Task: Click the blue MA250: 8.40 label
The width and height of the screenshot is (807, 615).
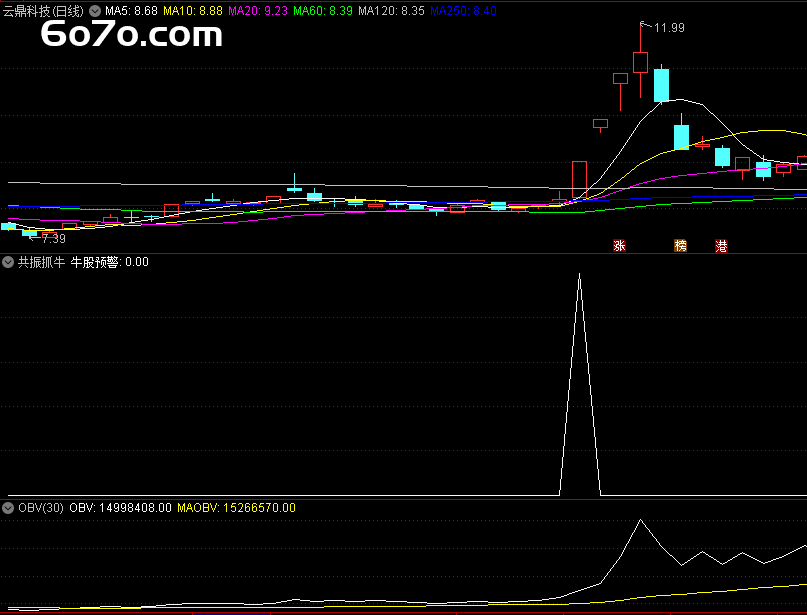Action: (463, 11)
